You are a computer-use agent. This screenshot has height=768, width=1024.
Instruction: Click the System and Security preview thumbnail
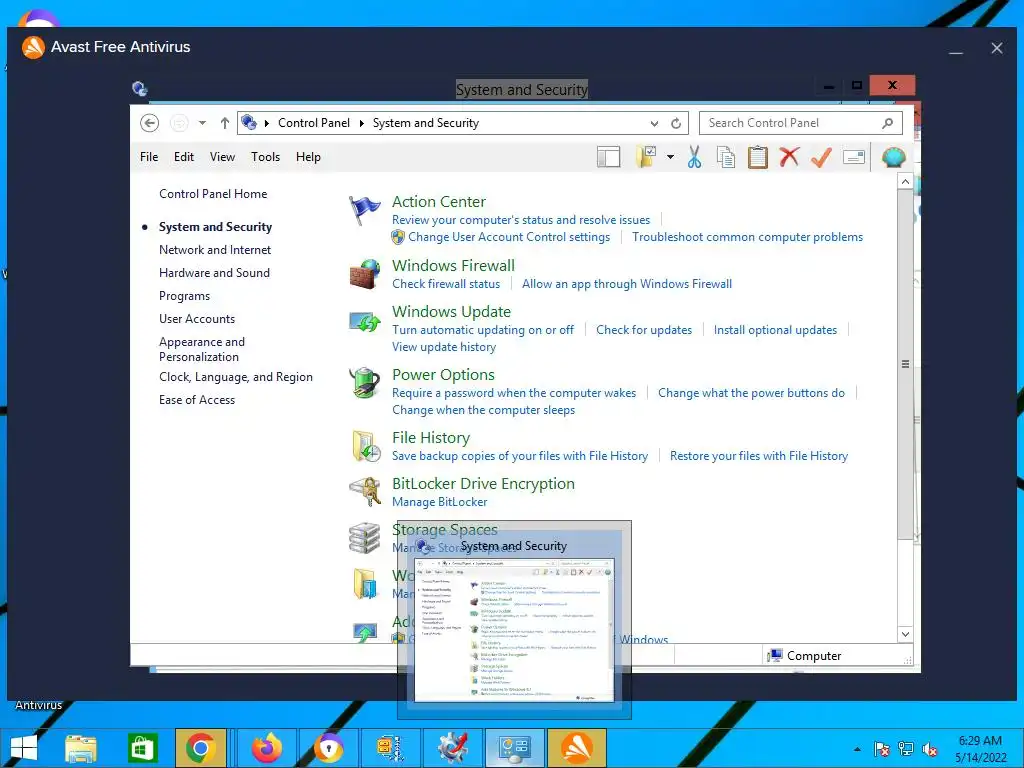pos(515,630)
